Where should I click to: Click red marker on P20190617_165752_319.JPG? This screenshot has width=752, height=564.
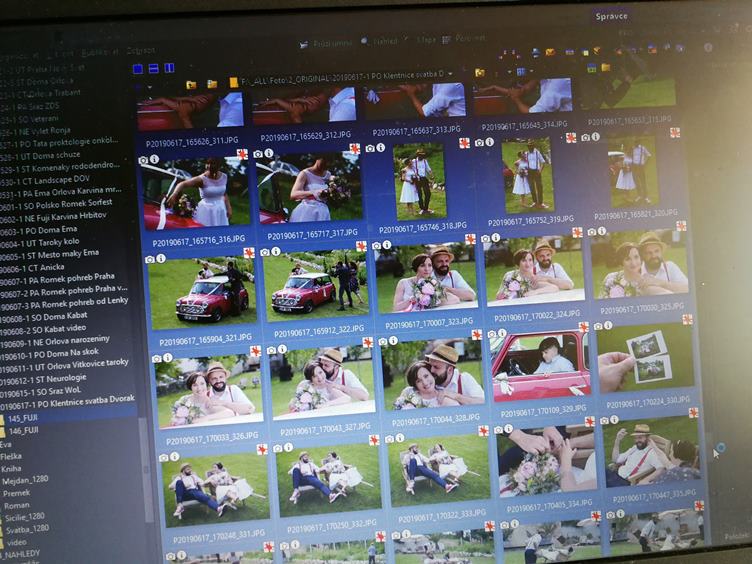click(x=571, y=138)
